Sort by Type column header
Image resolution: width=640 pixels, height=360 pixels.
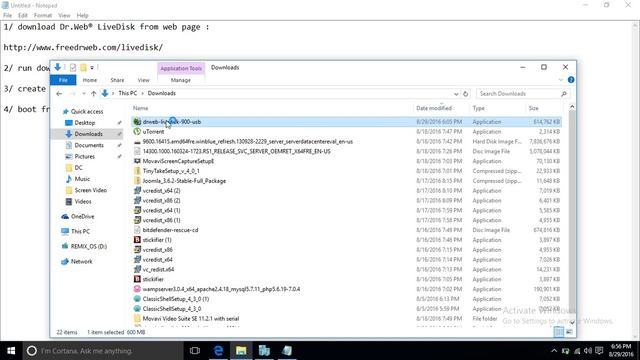point(478,108)
